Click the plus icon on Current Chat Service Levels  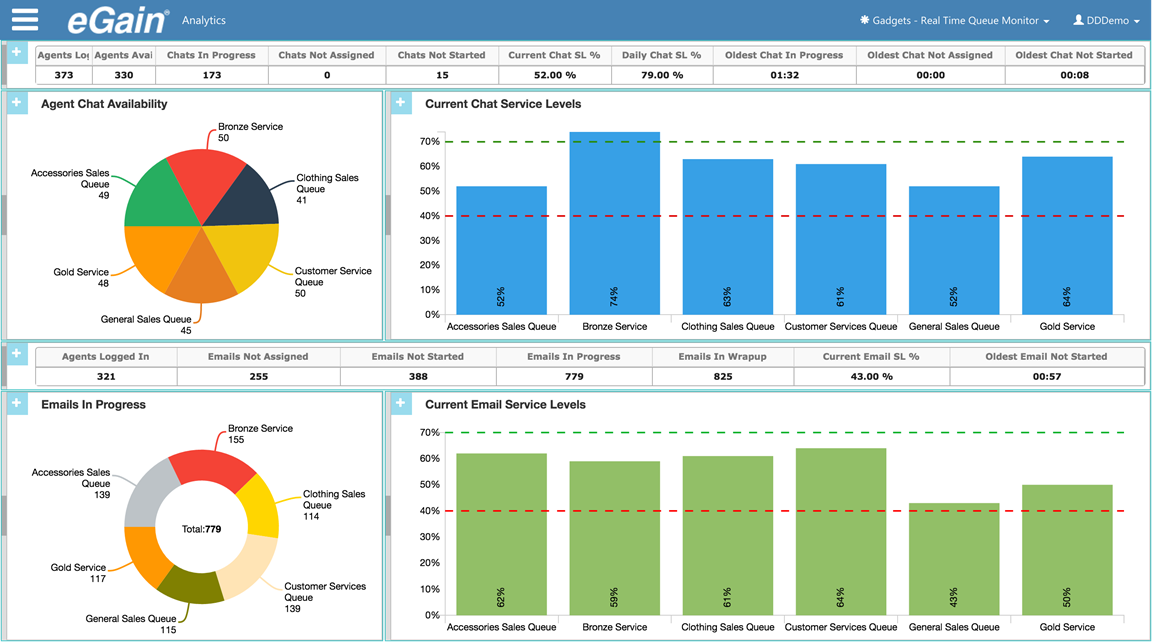tap(400, 102)
